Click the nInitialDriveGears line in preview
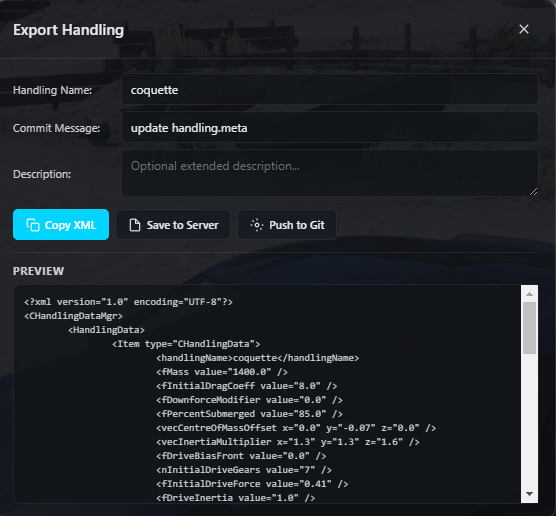 point(244,470)
